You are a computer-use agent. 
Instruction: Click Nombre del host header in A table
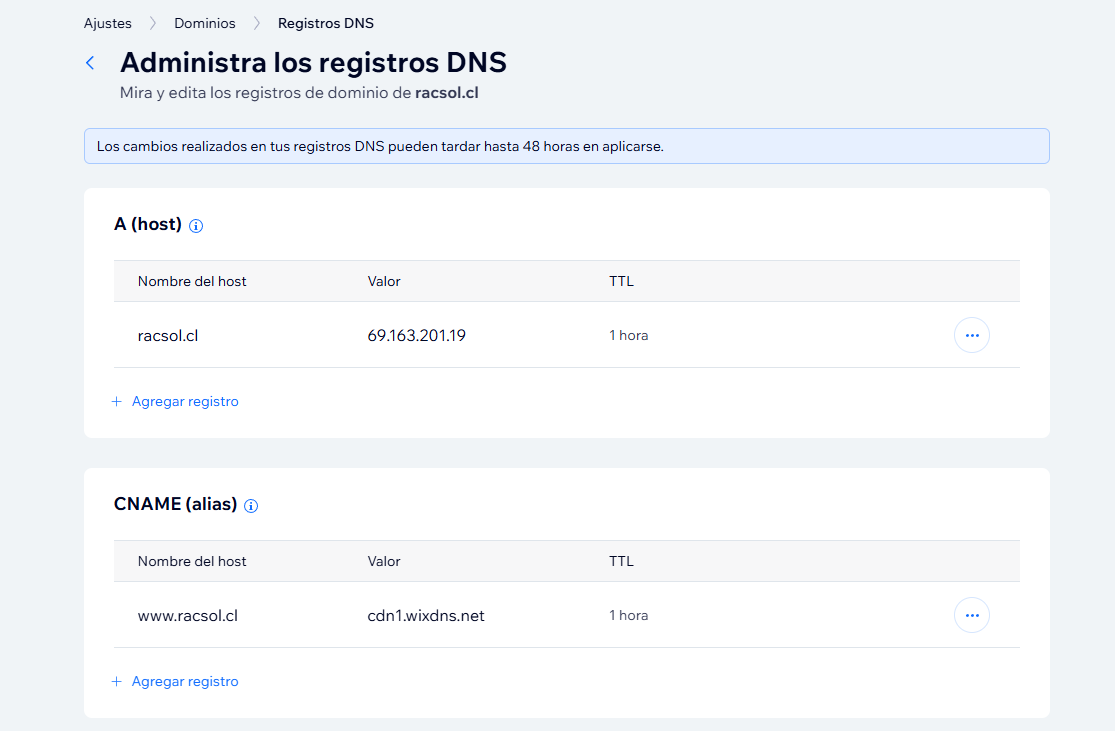click(x=192, y=281)
